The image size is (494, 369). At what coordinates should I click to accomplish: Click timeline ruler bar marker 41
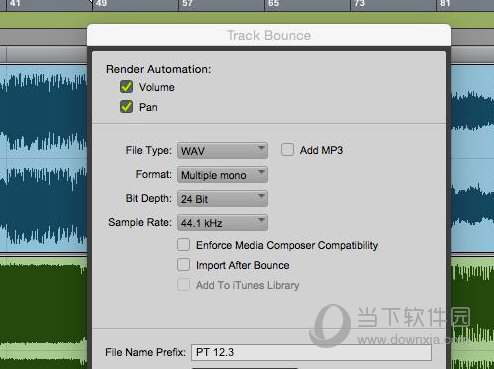point(15,4)
